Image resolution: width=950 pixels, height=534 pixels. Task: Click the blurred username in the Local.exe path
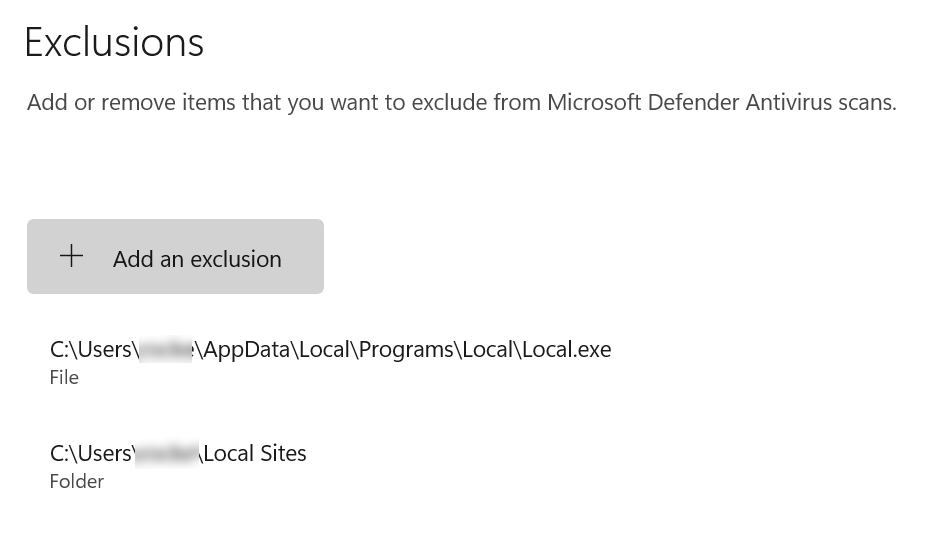[166, 350]
